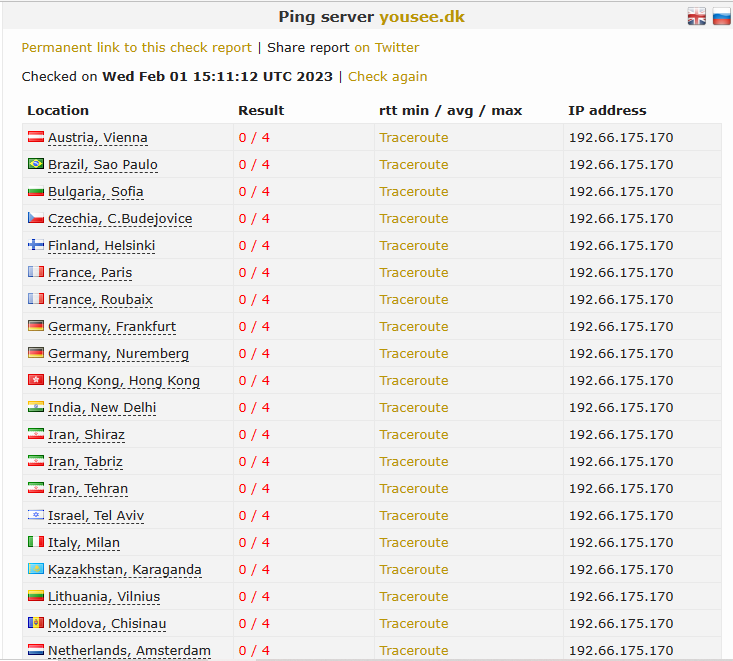
Task: Open Traceroute for Iran, Tehran
Action: coord(414,489)
